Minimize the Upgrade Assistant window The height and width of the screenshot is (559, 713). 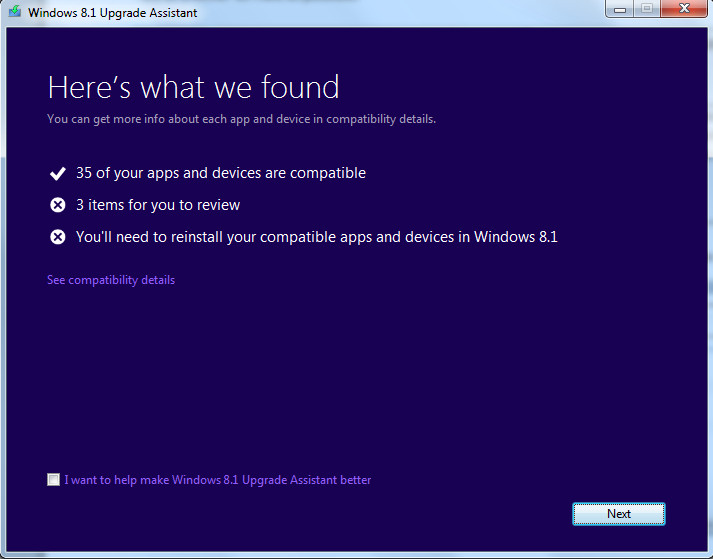point(620,9)
